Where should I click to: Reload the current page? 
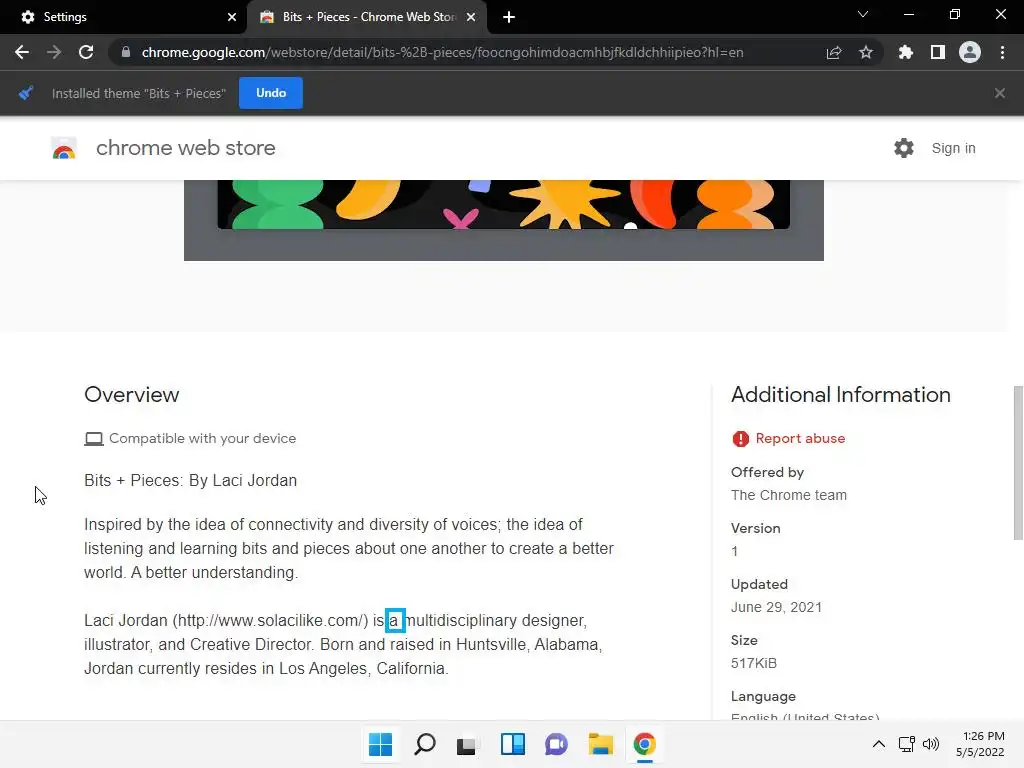(86, 52)
